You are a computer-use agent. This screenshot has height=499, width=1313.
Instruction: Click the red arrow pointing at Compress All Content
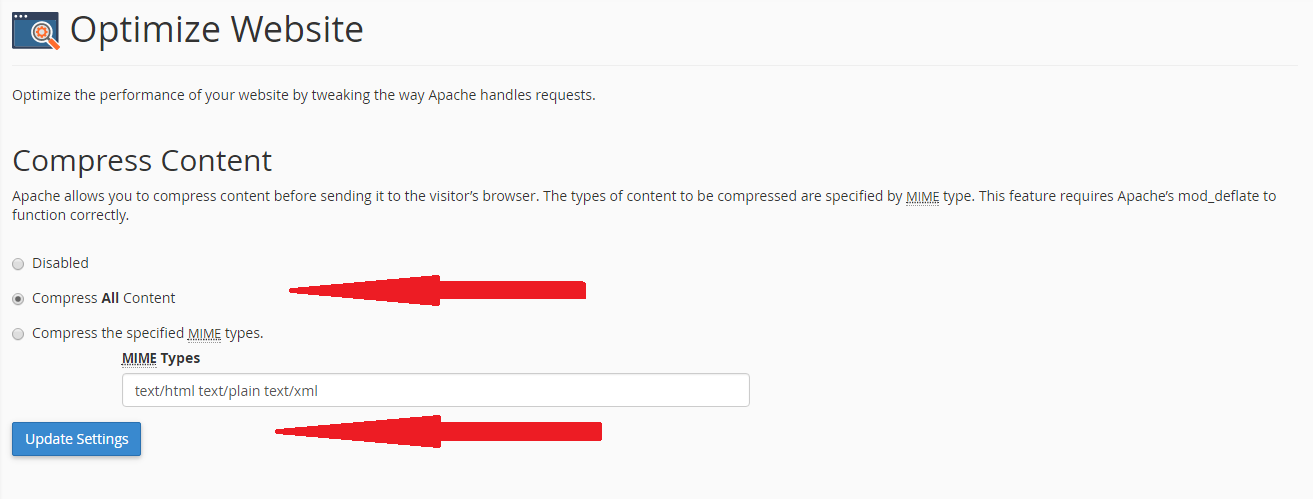pyautogui.click(x=437, y=290)
